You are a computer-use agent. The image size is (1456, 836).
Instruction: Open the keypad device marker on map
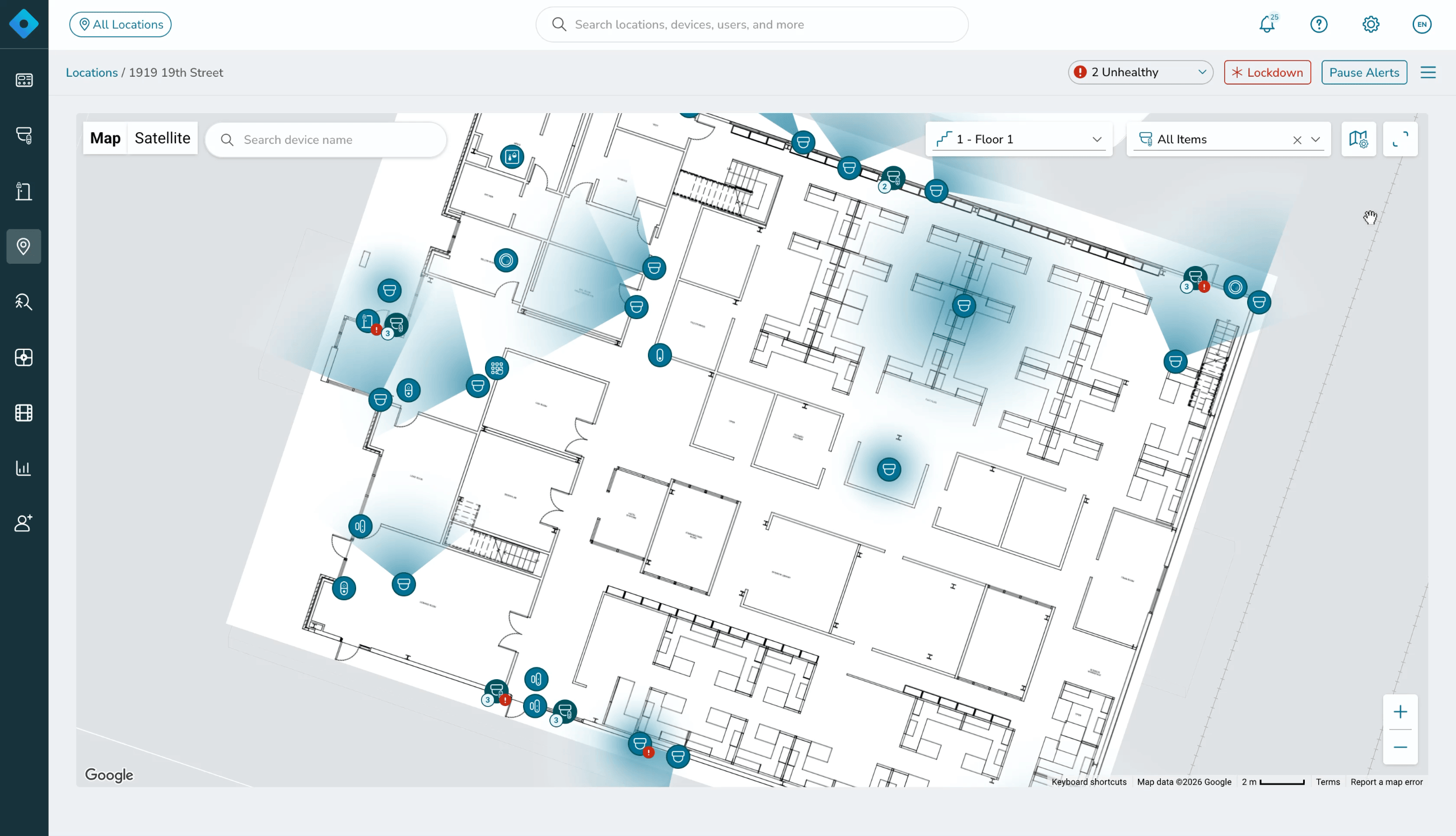(497, 368)
